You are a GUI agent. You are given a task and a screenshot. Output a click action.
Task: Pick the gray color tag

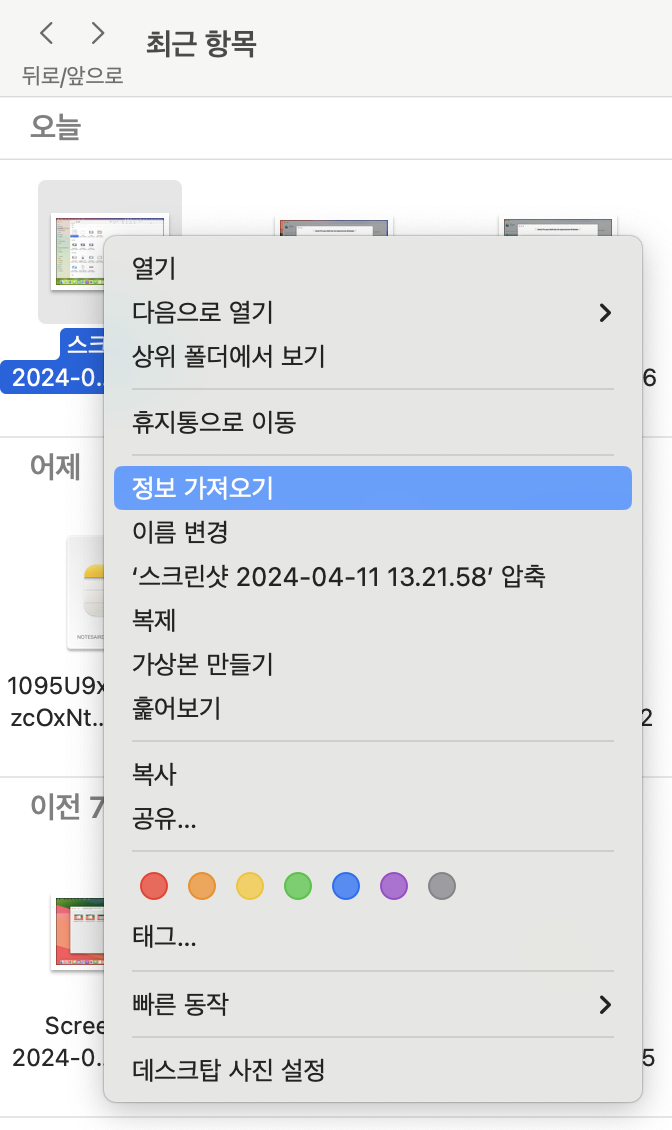442,886
